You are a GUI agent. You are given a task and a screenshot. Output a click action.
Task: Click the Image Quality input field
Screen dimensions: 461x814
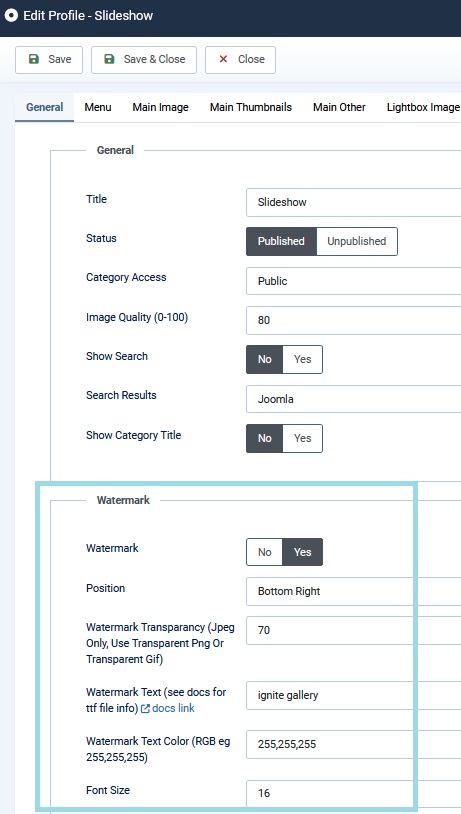pyautogui.click(x=354, y=320)
